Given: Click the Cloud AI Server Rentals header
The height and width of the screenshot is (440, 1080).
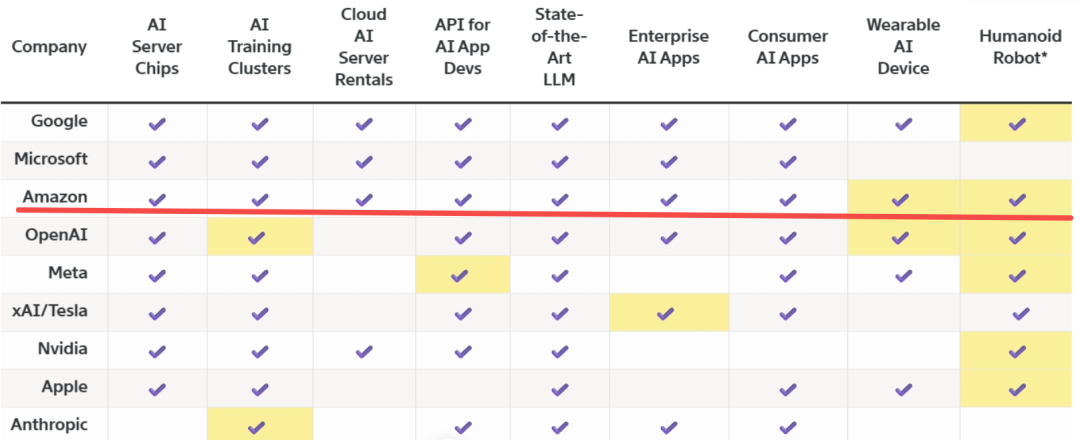Looking at the screenshot, I should pos(364,47).
